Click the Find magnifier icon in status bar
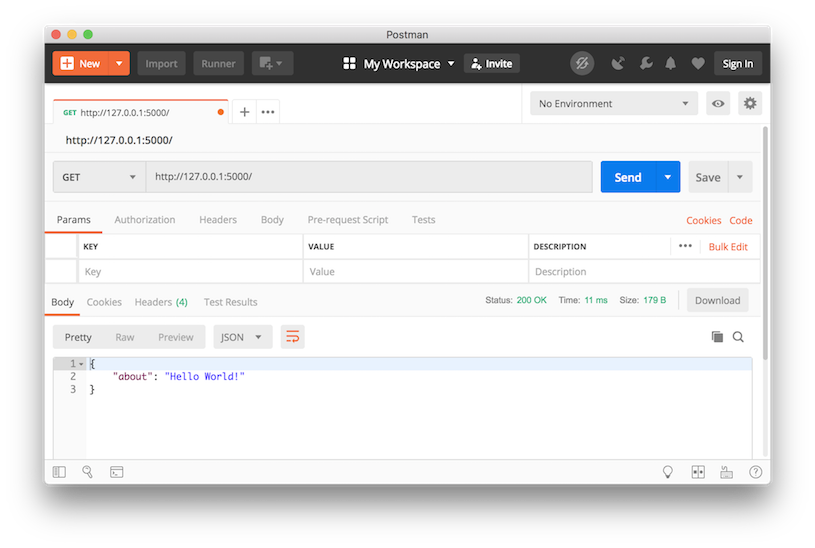Screen dimensions: 815x548 tap(87, 472)
